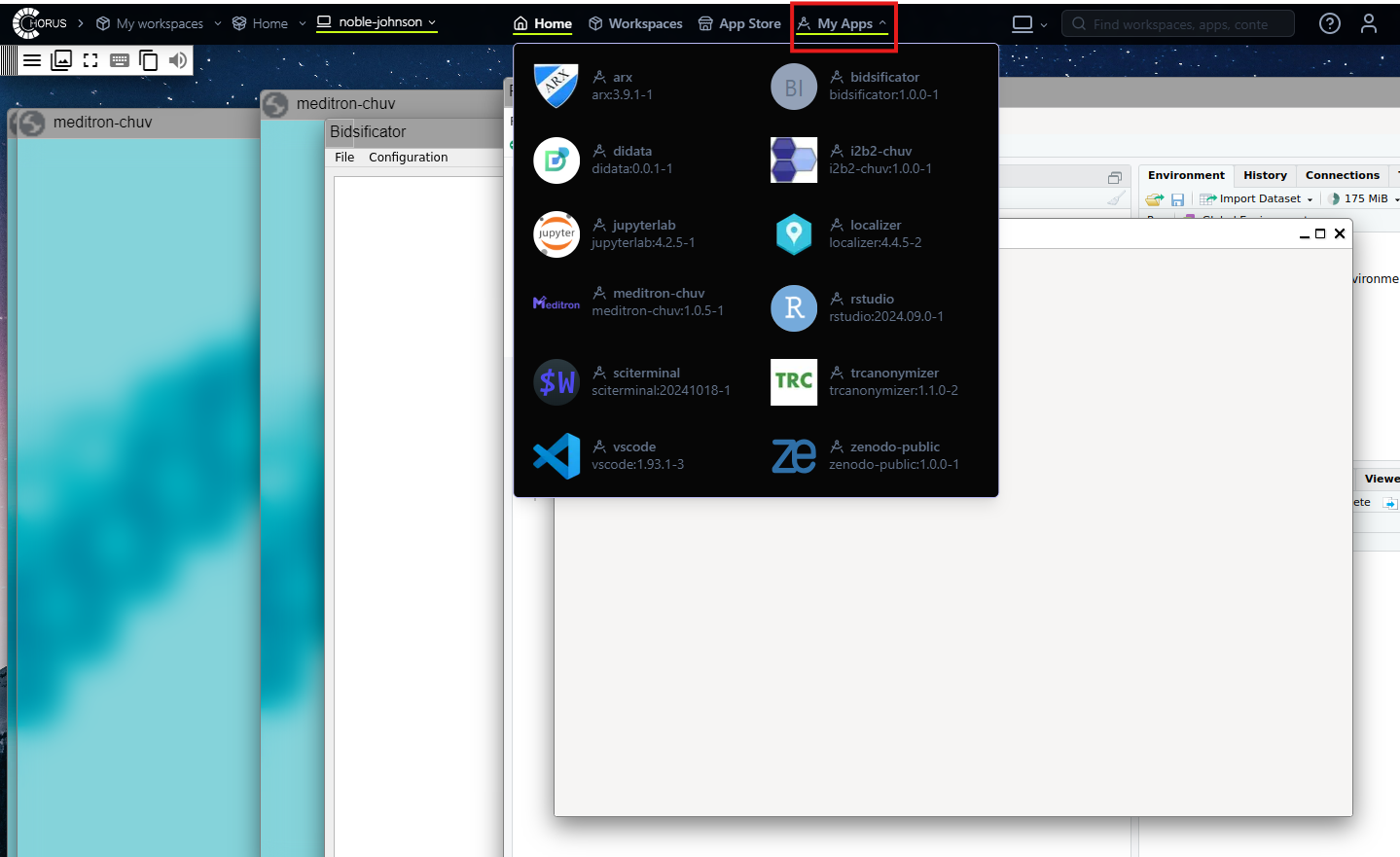Click the zenodo-public:1.0.0-1 version text
The image size is (1400, 857).
point(894,464)
